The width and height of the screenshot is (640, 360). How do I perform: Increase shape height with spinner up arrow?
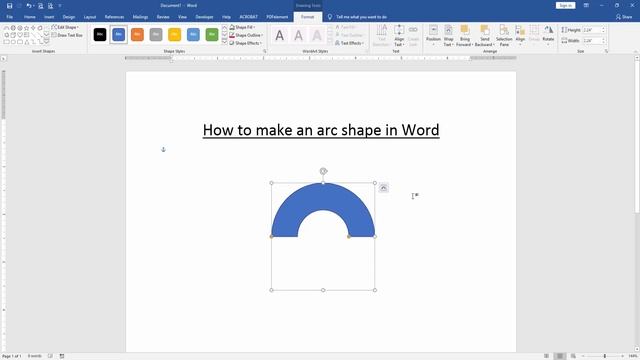tap(603, 29)
